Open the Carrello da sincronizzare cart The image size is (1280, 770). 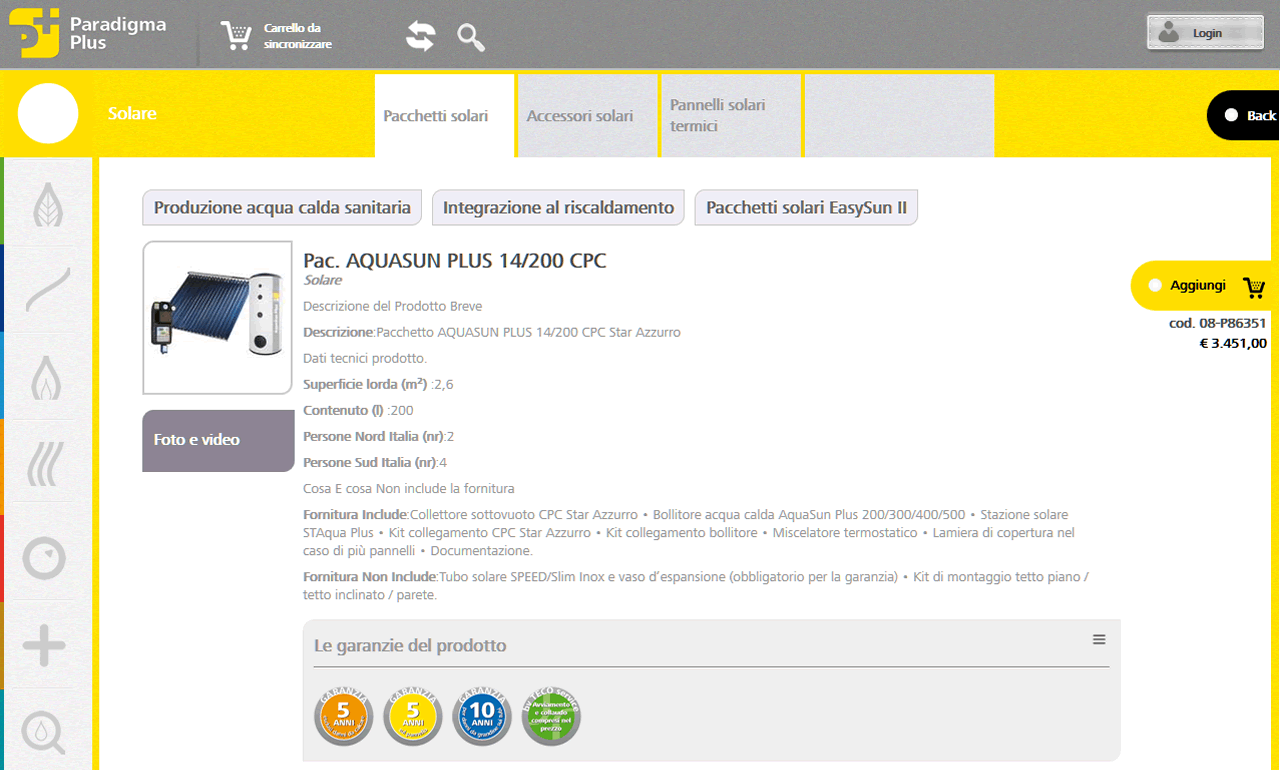pyautogui.click(x=277, y=36)
